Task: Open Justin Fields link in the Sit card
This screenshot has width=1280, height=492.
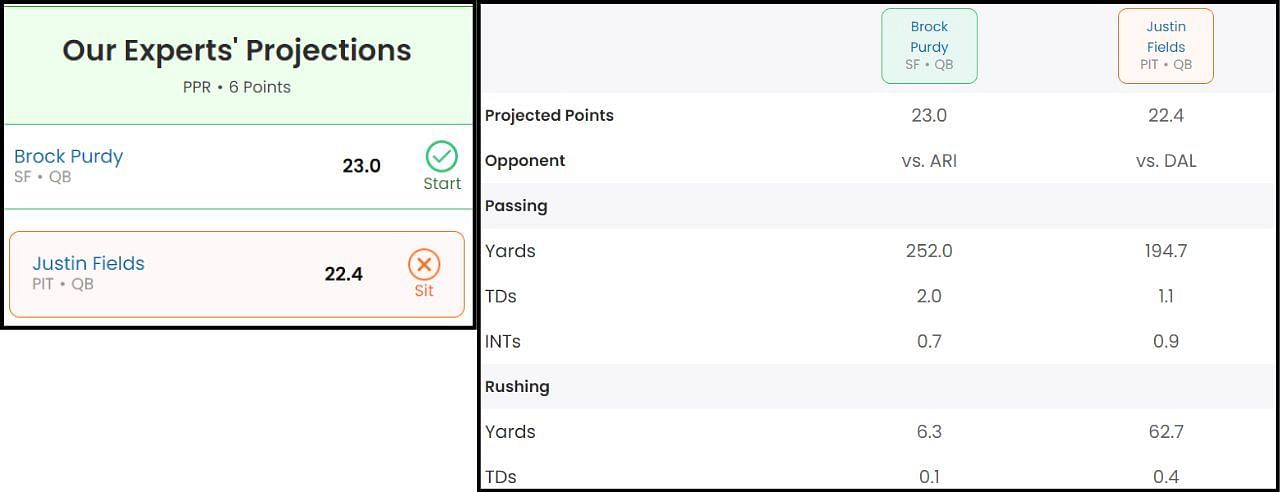Action: [89, 263]
